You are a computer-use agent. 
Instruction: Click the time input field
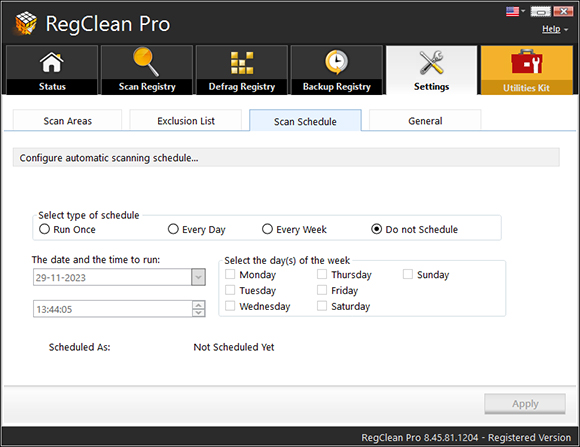112,309
